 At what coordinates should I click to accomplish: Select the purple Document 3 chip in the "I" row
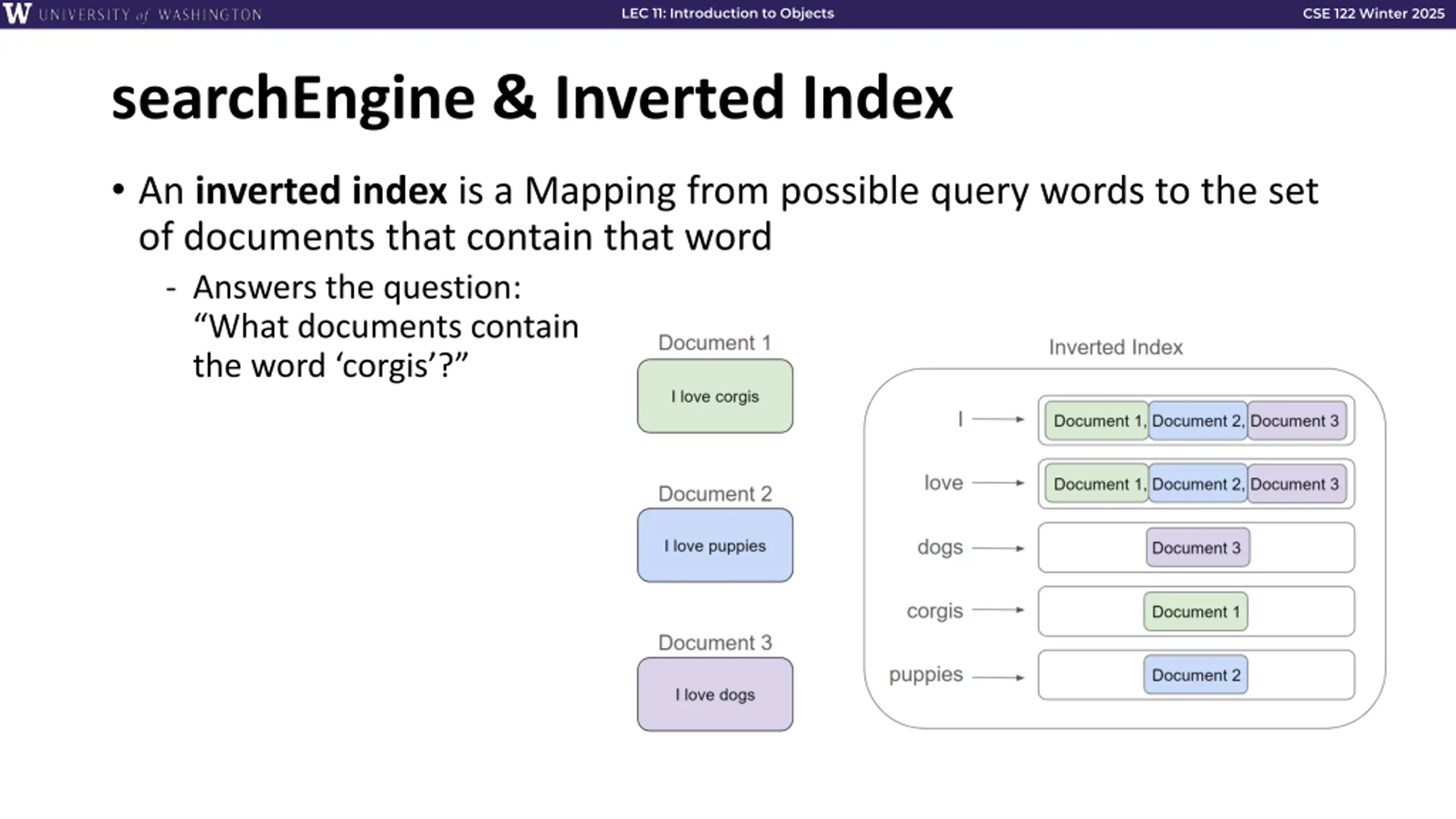pos(1297,421)
